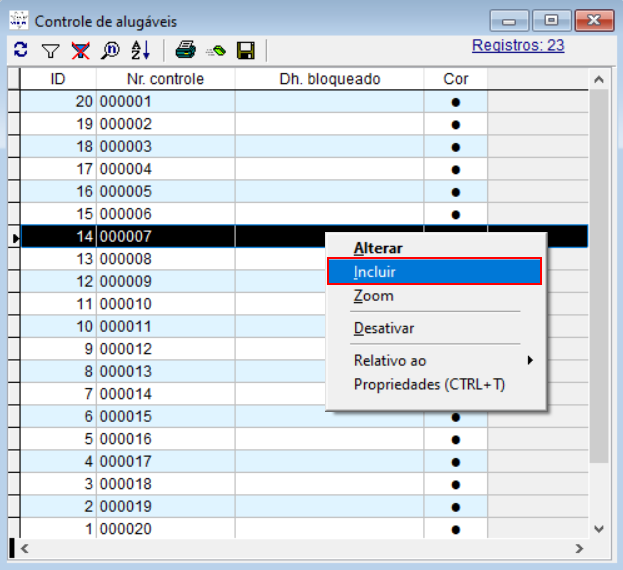Print the list using the printer icon

click(185, 49)
